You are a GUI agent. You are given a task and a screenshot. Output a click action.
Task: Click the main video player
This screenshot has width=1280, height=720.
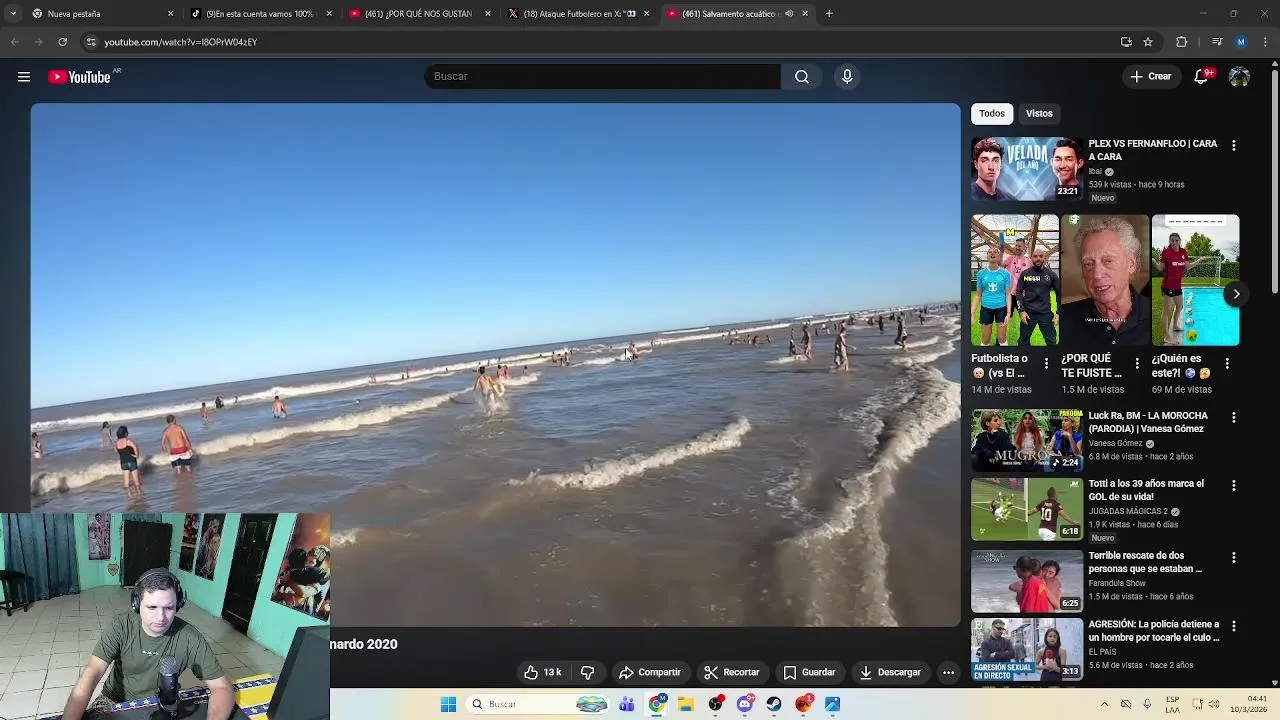click(x=495, y=365)
